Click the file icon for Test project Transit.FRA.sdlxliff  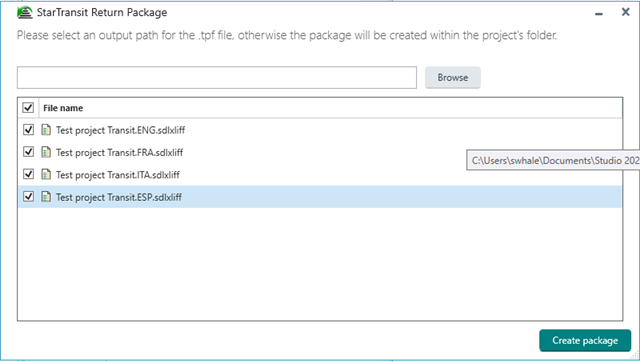tap(46, 152)
